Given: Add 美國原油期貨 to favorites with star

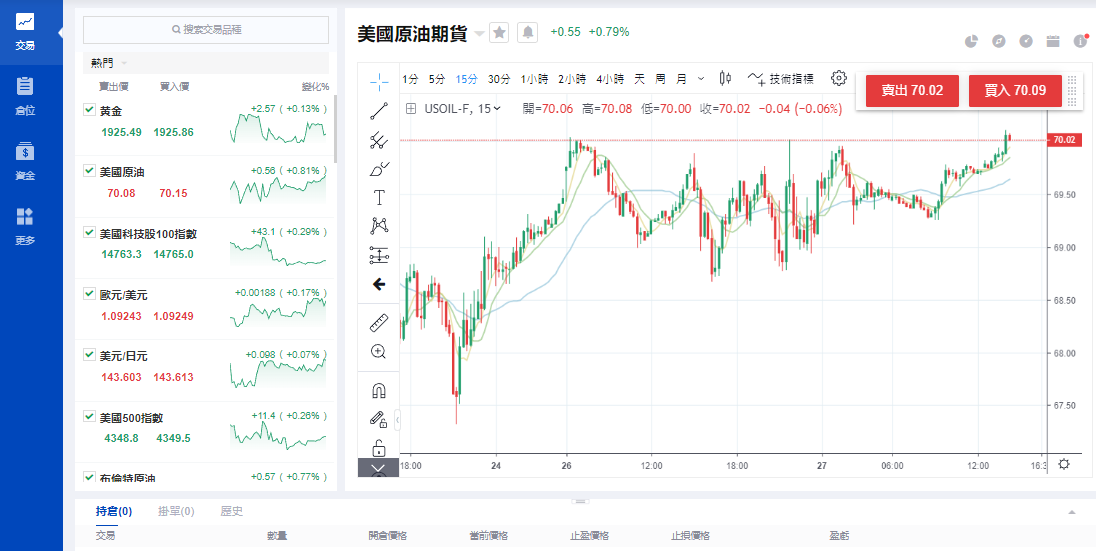Looking at the screenshot, I should [500, 33].
